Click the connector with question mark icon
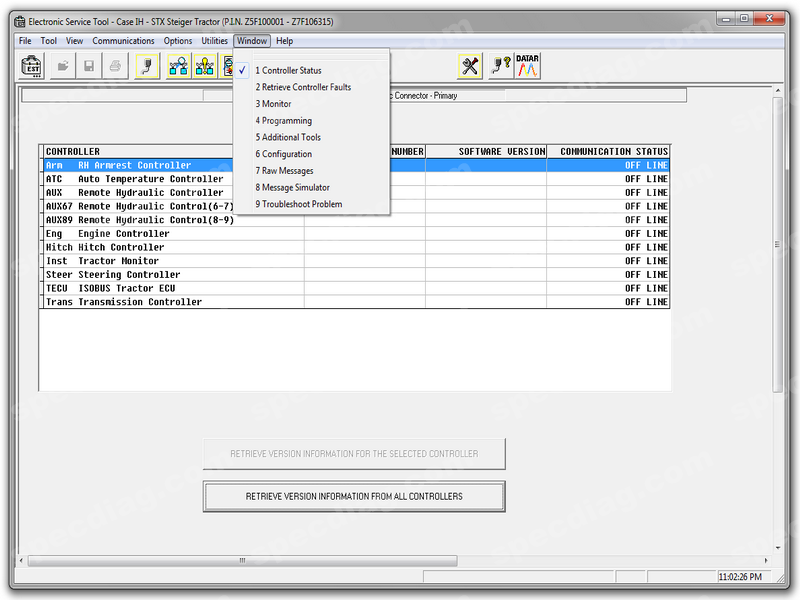This screenshot has width=800, height=600. (500, 66)
